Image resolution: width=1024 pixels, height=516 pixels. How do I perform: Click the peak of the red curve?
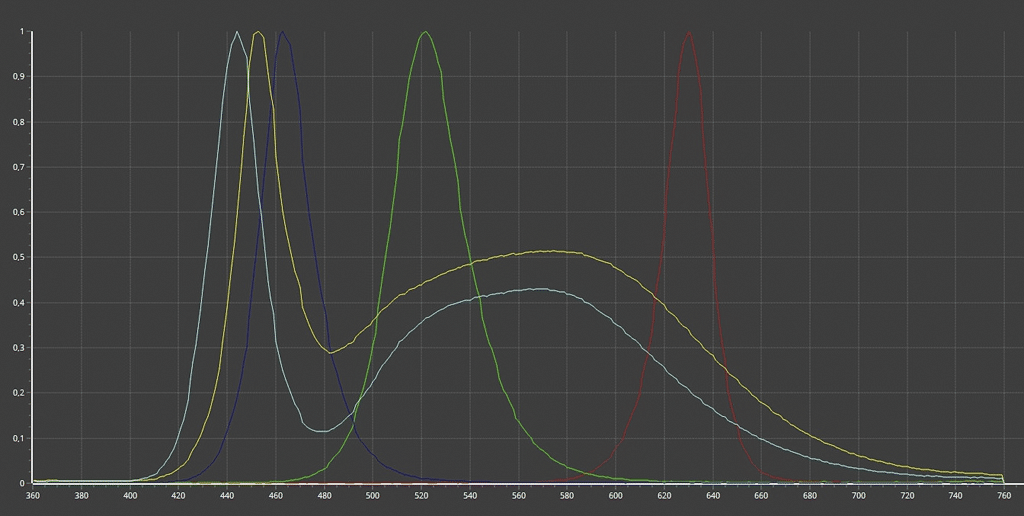click(x=689, y=32)
